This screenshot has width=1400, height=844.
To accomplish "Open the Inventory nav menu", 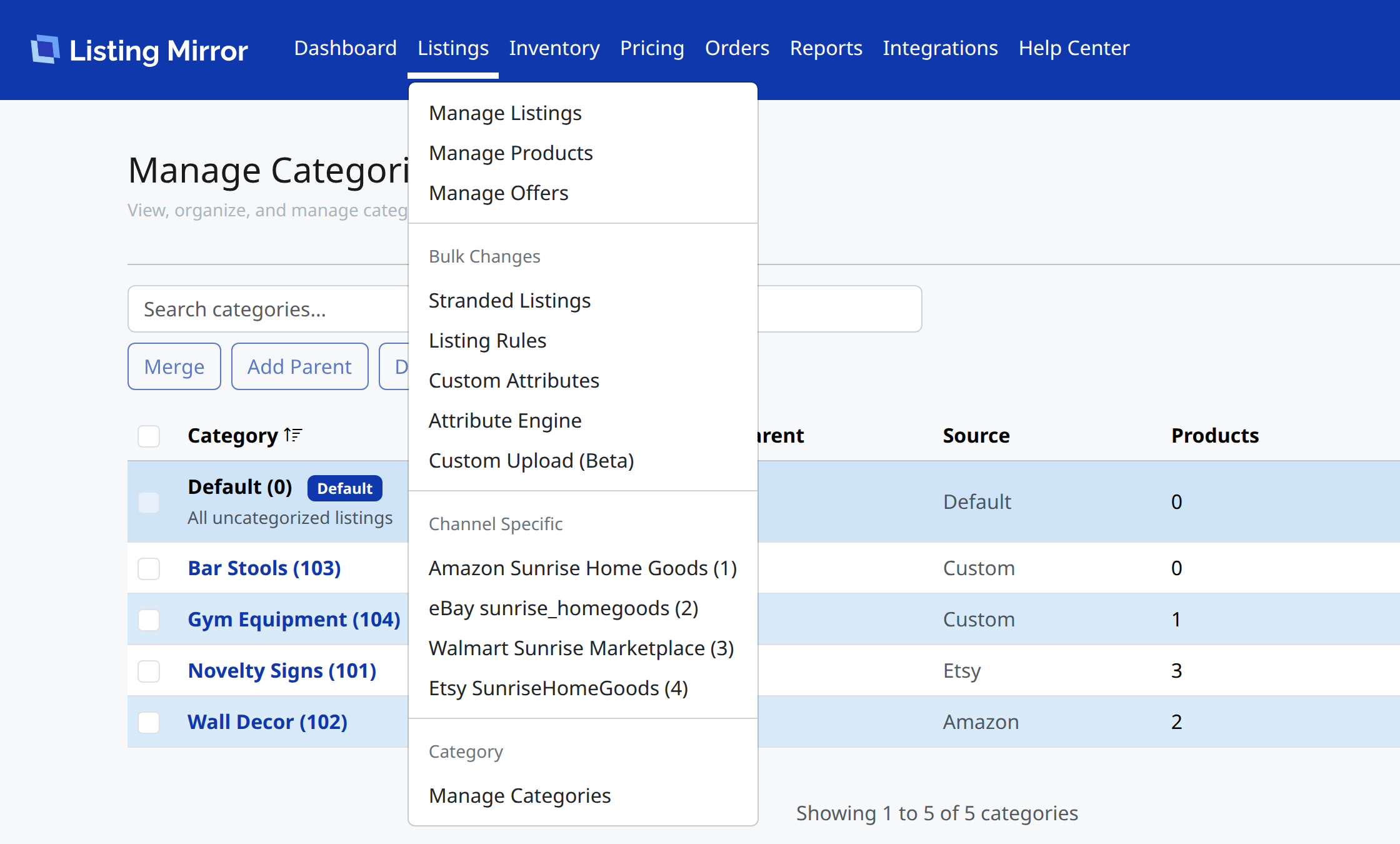I will (554, 48).
